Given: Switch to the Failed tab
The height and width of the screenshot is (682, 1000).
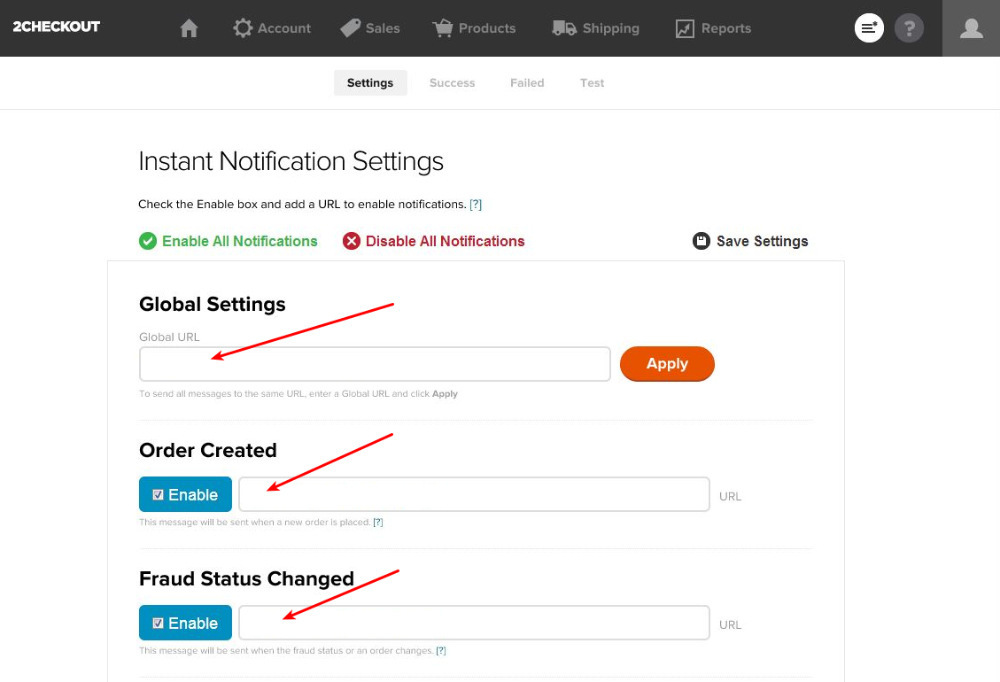Looking at the screenshot, I should coord(527,83).
